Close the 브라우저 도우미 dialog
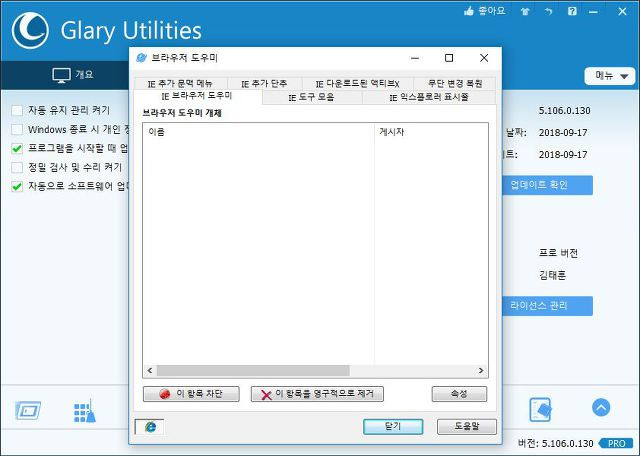 coord(484,58)
